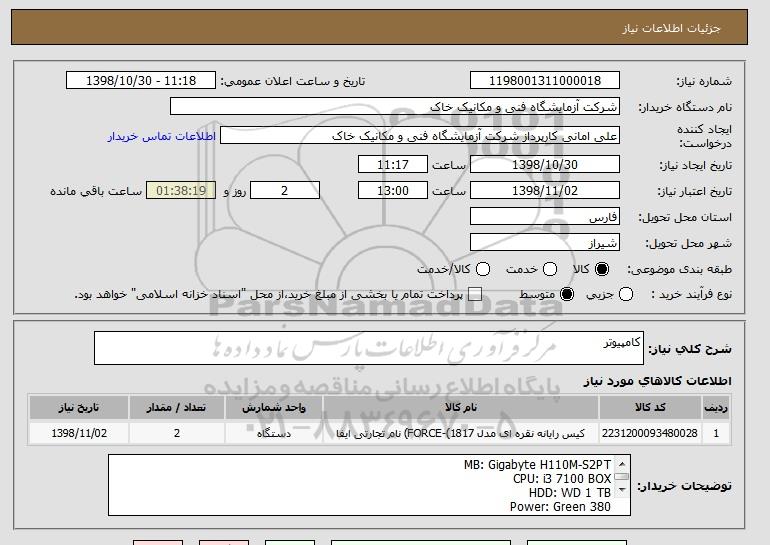Viewport: 770px width, 545px height.
Task: Click row number 1 in the goods table
Action: click(x=716, y=433)
